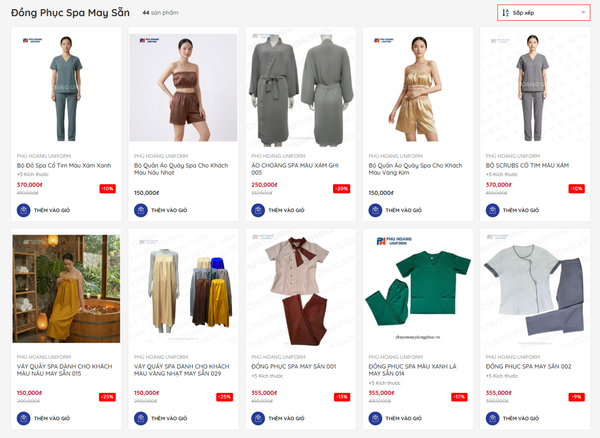Click cart icon for Quần Áo Quây Nâu Nhạt
This screenshot has width=600, height=438.
pyautogui.click(x=141, y=210)
